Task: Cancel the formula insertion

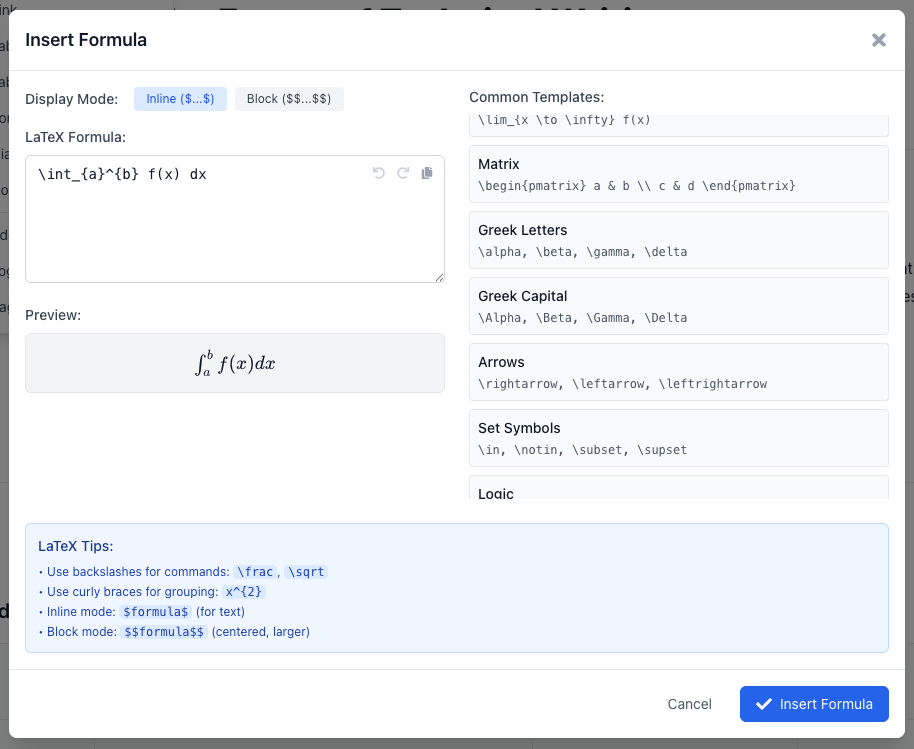Action: 690,704
